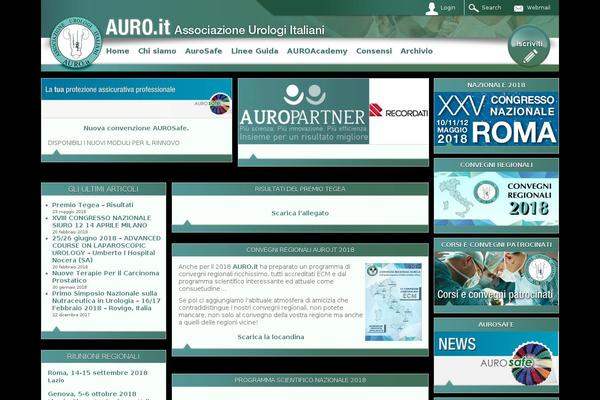This screenshot has height=400, width=600.
Task: Open the Nuova convenzione AUROSafe link
Action: 136,128
